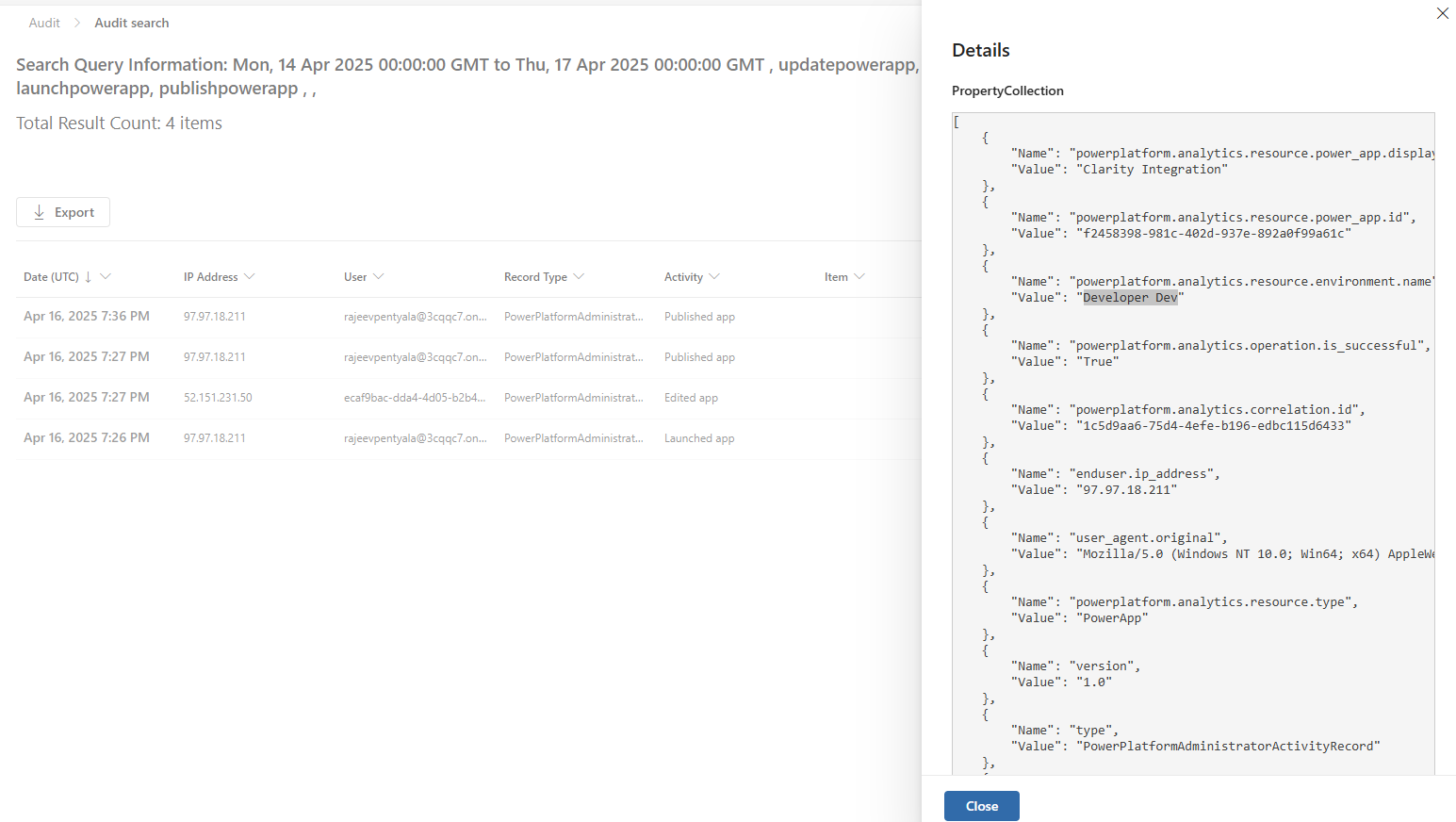This screenshot has height=822, width=1456.
Task: Click the Audit search breadcrumb item
Action: [132, 23]
